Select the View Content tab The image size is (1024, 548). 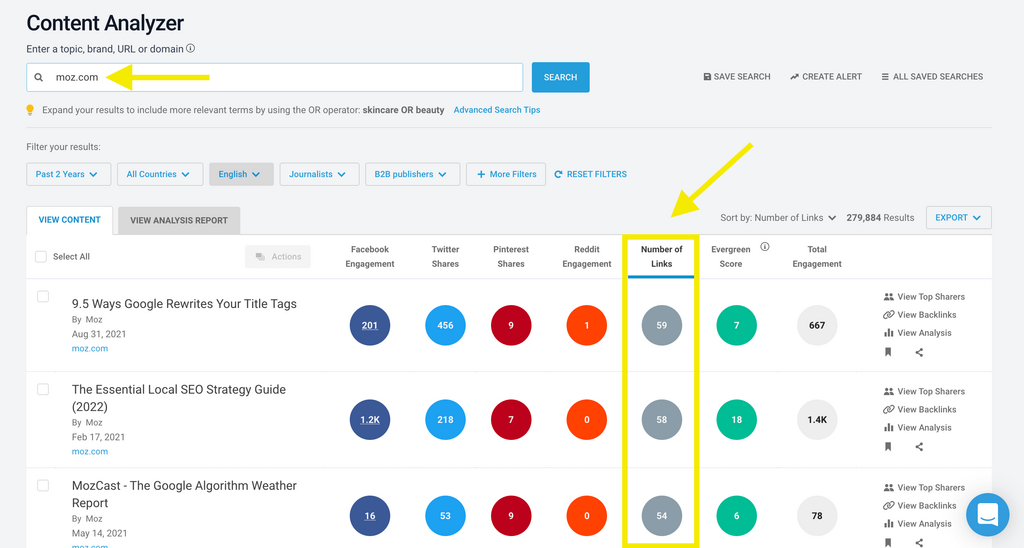click(x=69, y=220)
